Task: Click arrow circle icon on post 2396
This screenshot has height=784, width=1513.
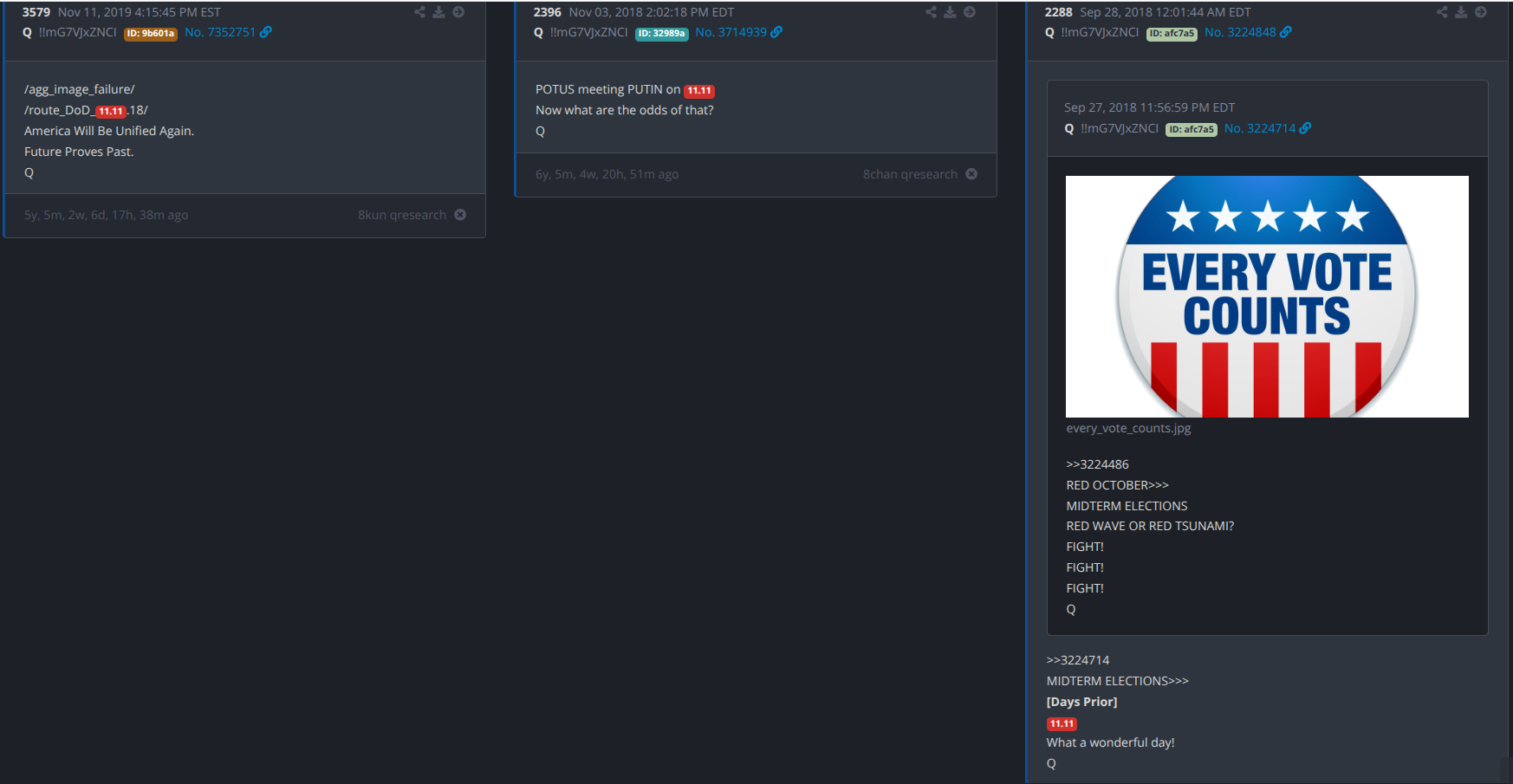Action: [970, 12]
